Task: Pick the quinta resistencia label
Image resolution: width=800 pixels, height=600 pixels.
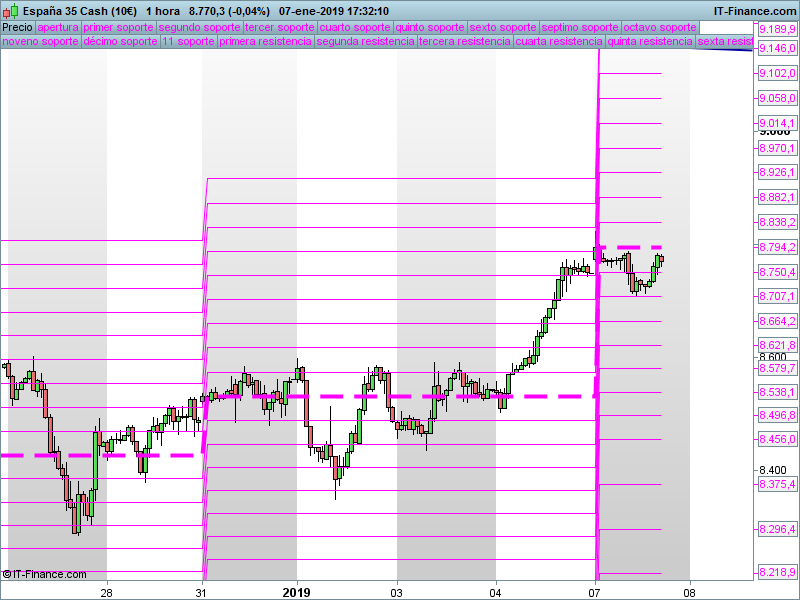Action: coord(651,41)
